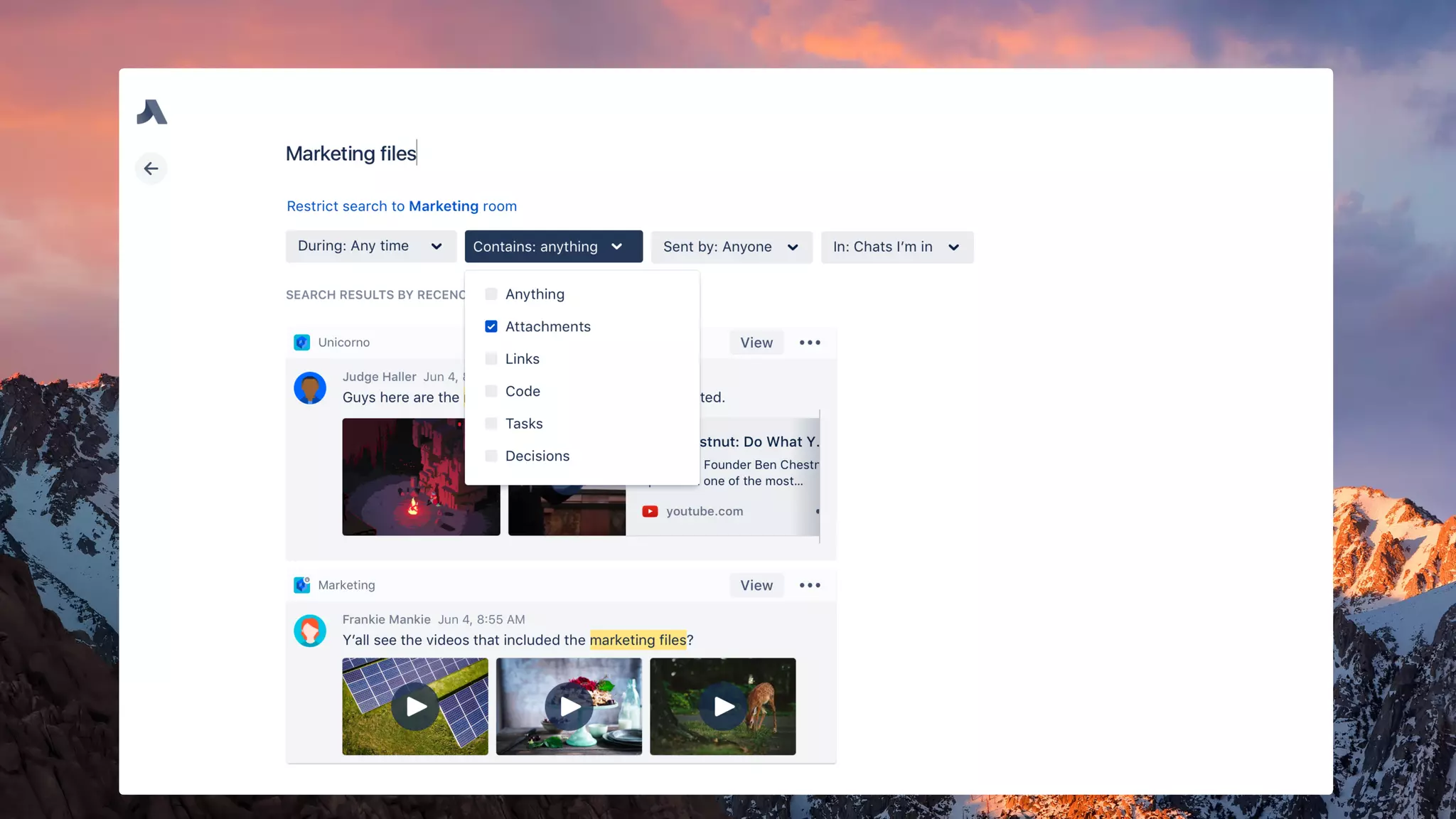Click the Unicorno room icon
The image size is (1456, 819).
(301, 342)
